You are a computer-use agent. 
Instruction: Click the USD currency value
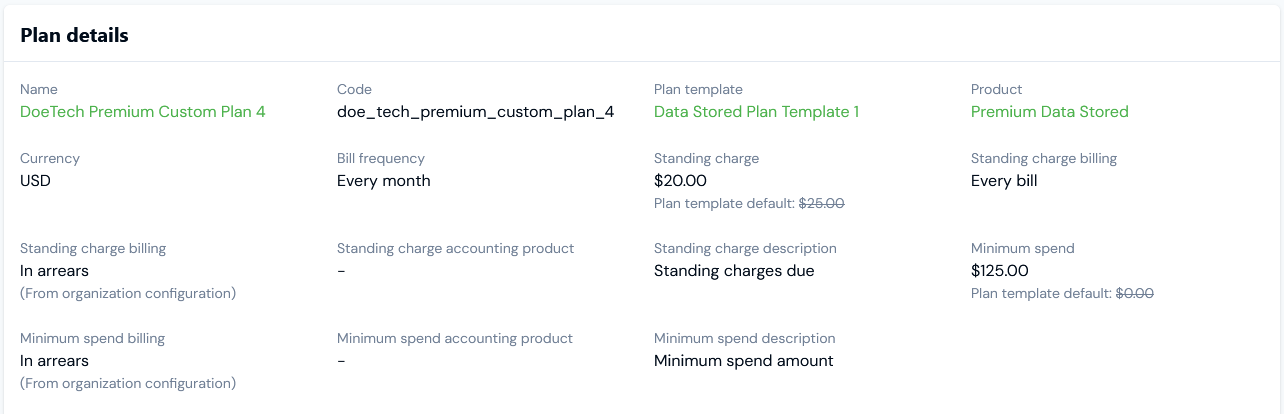pyautogui.click(x=35, y=181)
